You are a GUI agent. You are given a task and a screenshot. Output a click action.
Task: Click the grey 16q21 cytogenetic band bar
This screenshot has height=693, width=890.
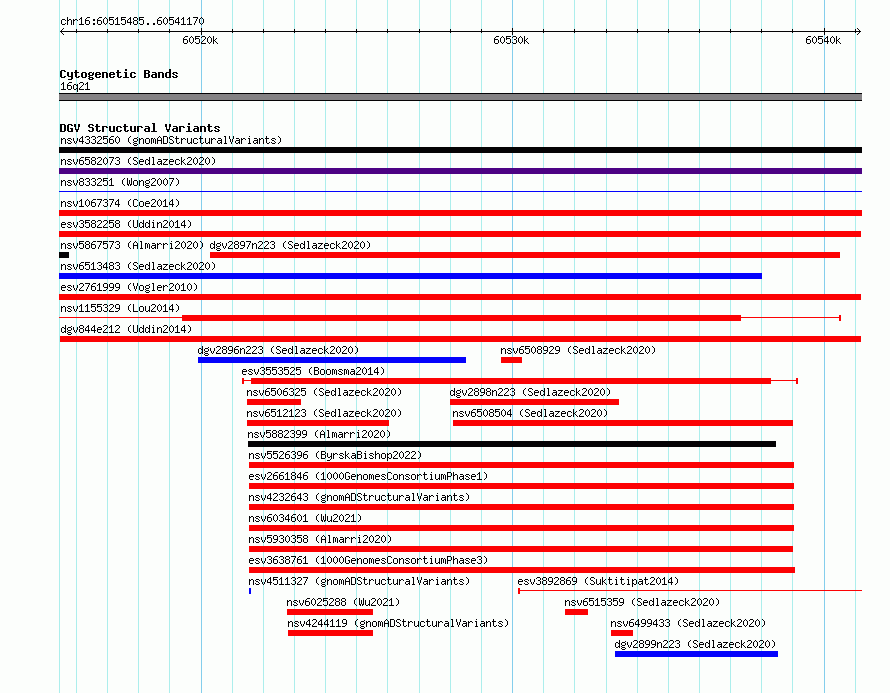pos(460,97)
